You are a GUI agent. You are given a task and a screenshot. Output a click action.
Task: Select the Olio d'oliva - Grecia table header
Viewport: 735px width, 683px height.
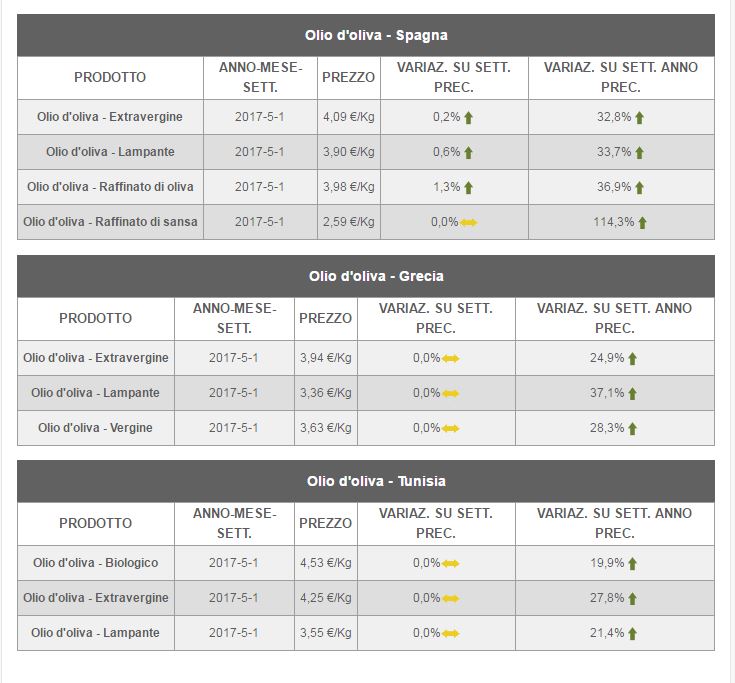coord(366,276)
